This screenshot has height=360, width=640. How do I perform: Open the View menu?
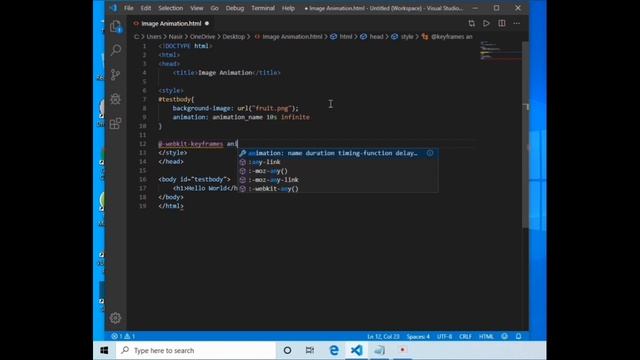[x=196, y=8]
